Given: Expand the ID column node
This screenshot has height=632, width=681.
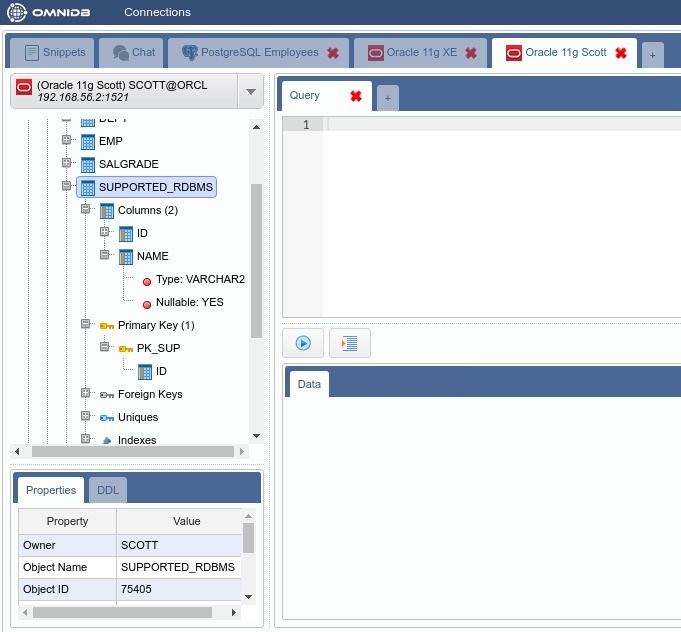Looking at the screenshot, I should click(104, 232).
